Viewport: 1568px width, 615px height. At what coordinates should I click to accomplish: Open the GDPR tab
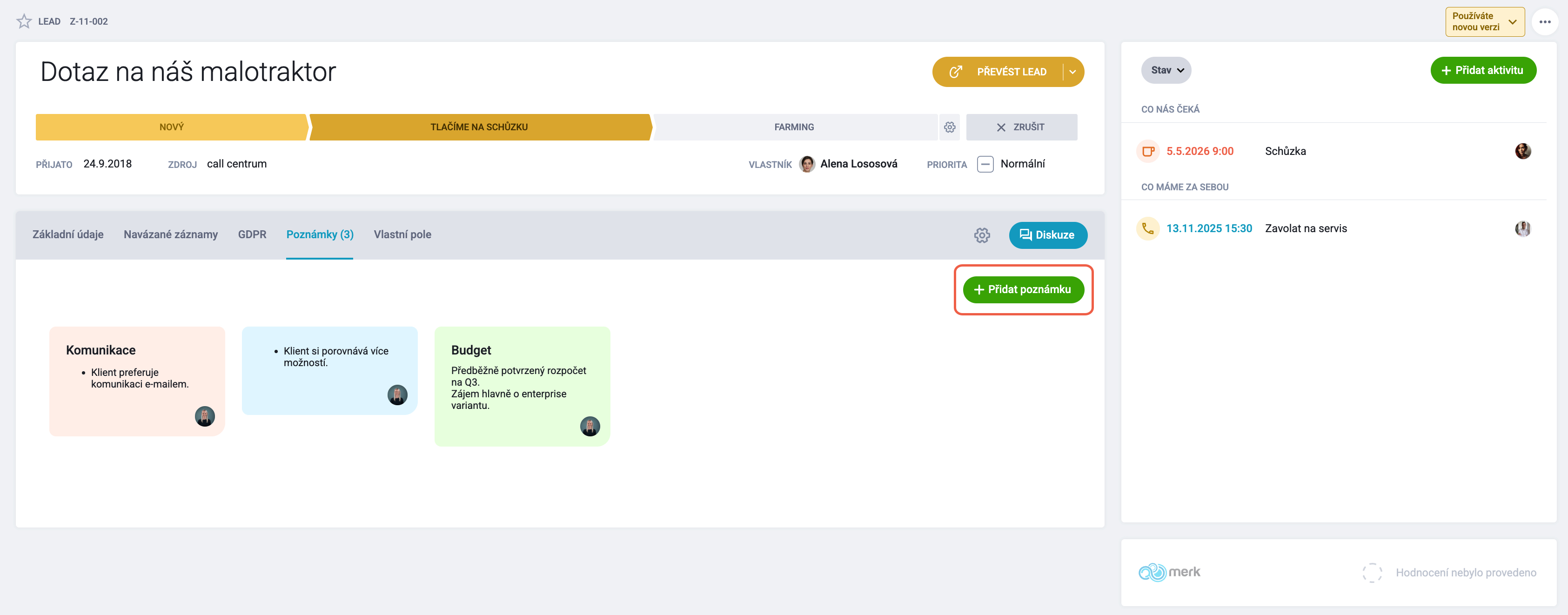pos(252,235)
